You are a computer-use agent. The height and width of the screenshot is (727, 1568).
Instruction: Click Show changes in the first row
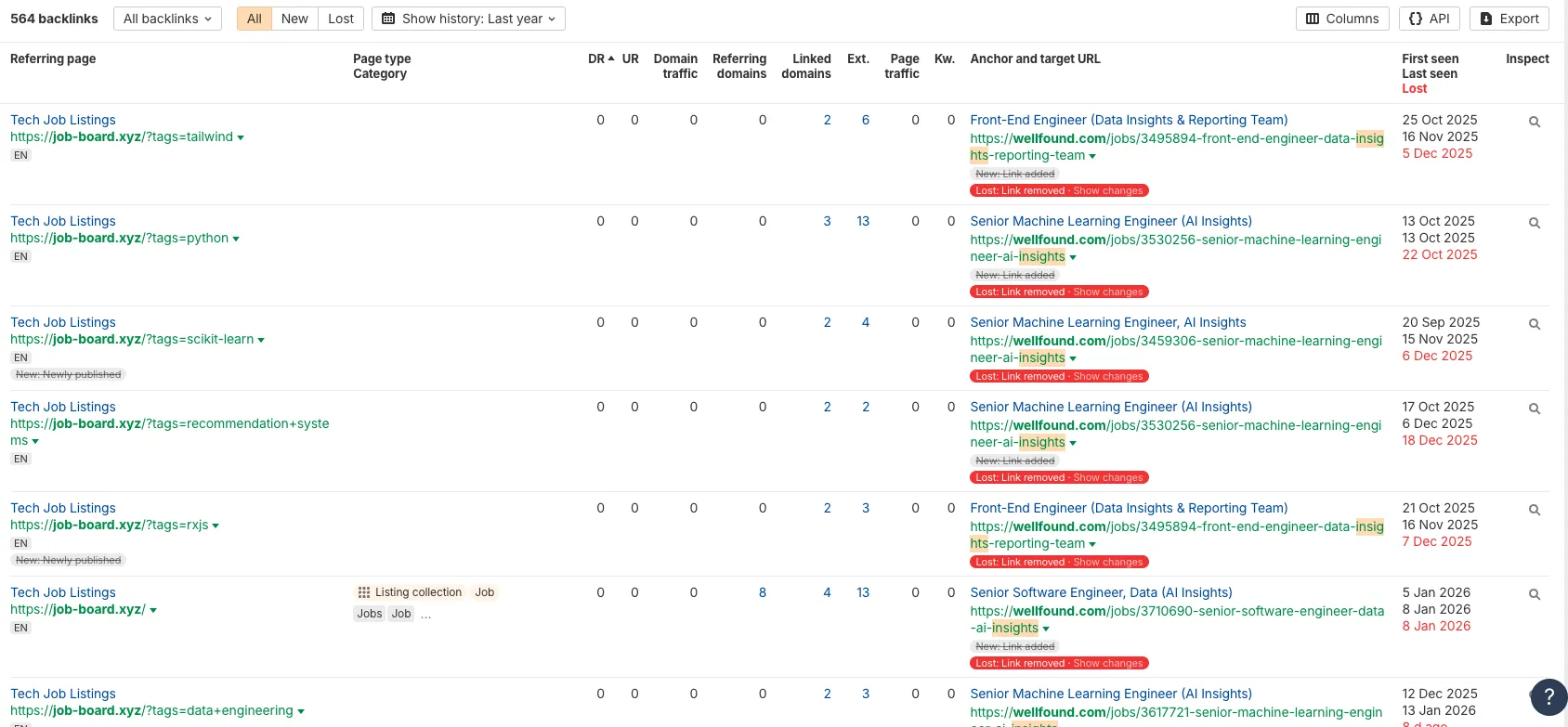(1107, 190)
